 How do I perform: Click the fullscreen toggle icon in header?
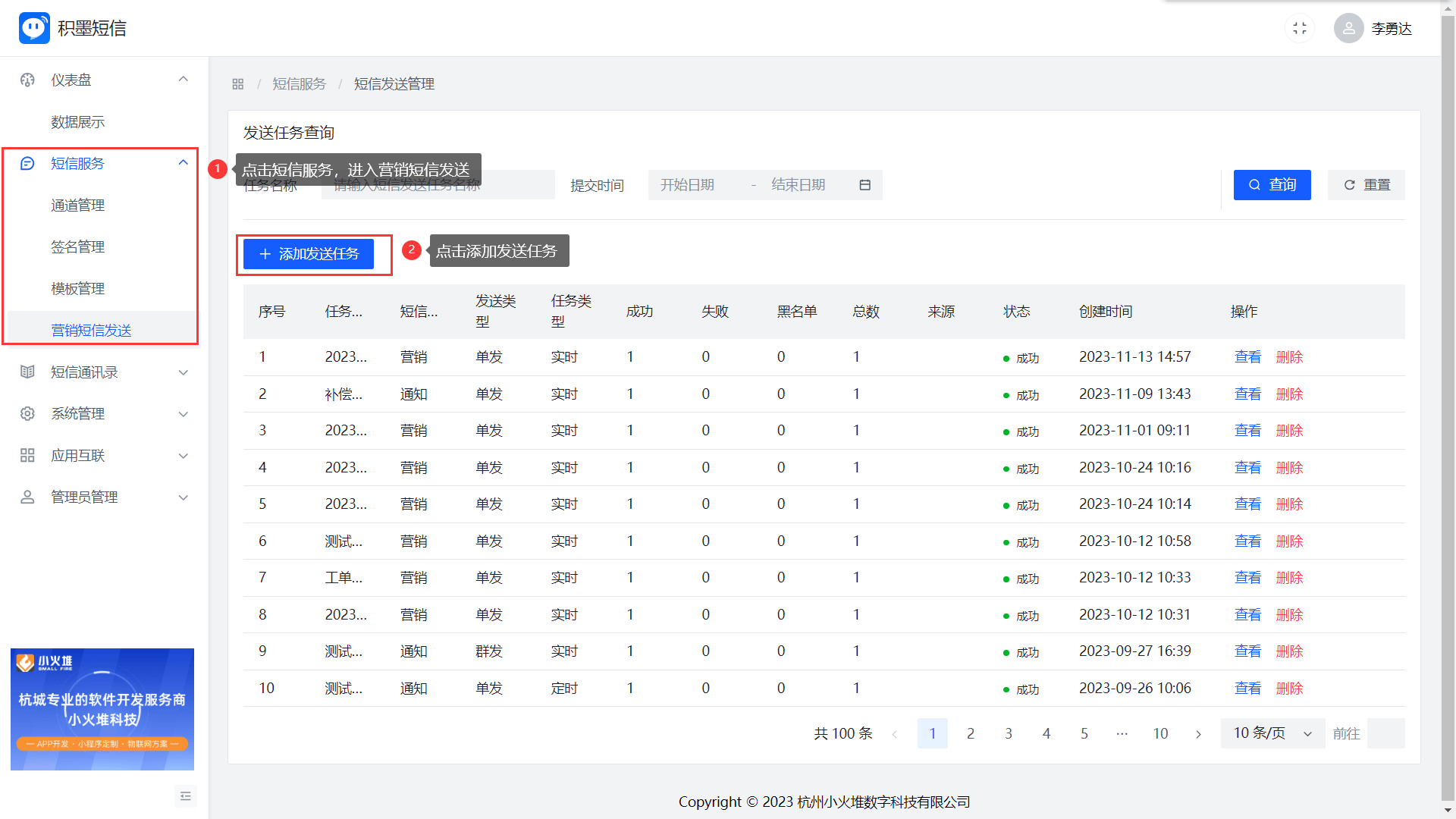point(1300,28)
